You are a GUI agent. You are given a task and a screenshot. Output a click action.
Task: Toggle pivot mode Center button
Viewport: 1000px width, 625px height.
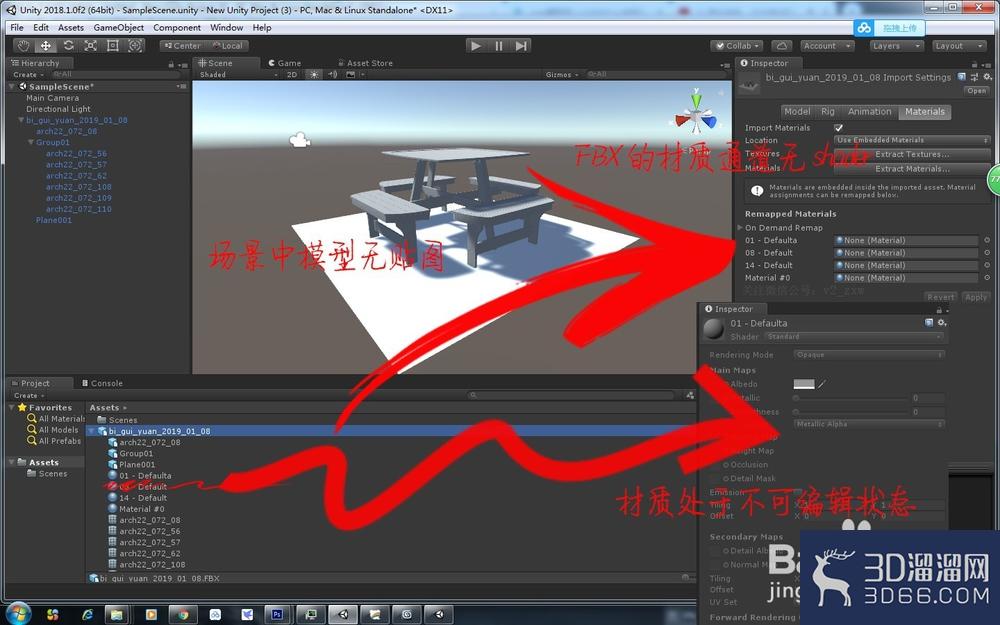tap(182, 46)
